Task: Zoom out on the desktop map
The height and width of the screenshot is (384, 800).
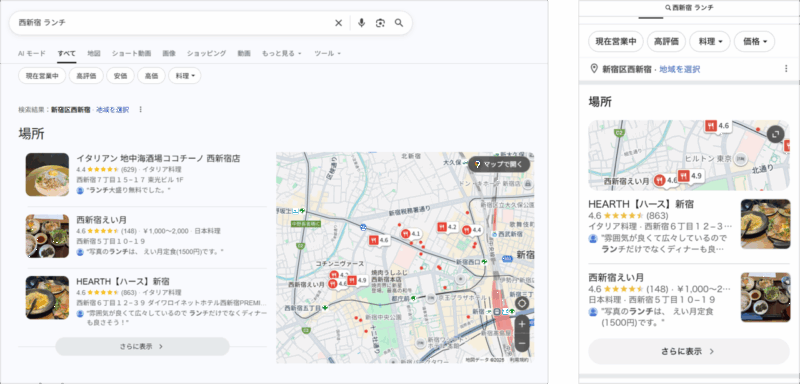Action: (x=521, y=343)
